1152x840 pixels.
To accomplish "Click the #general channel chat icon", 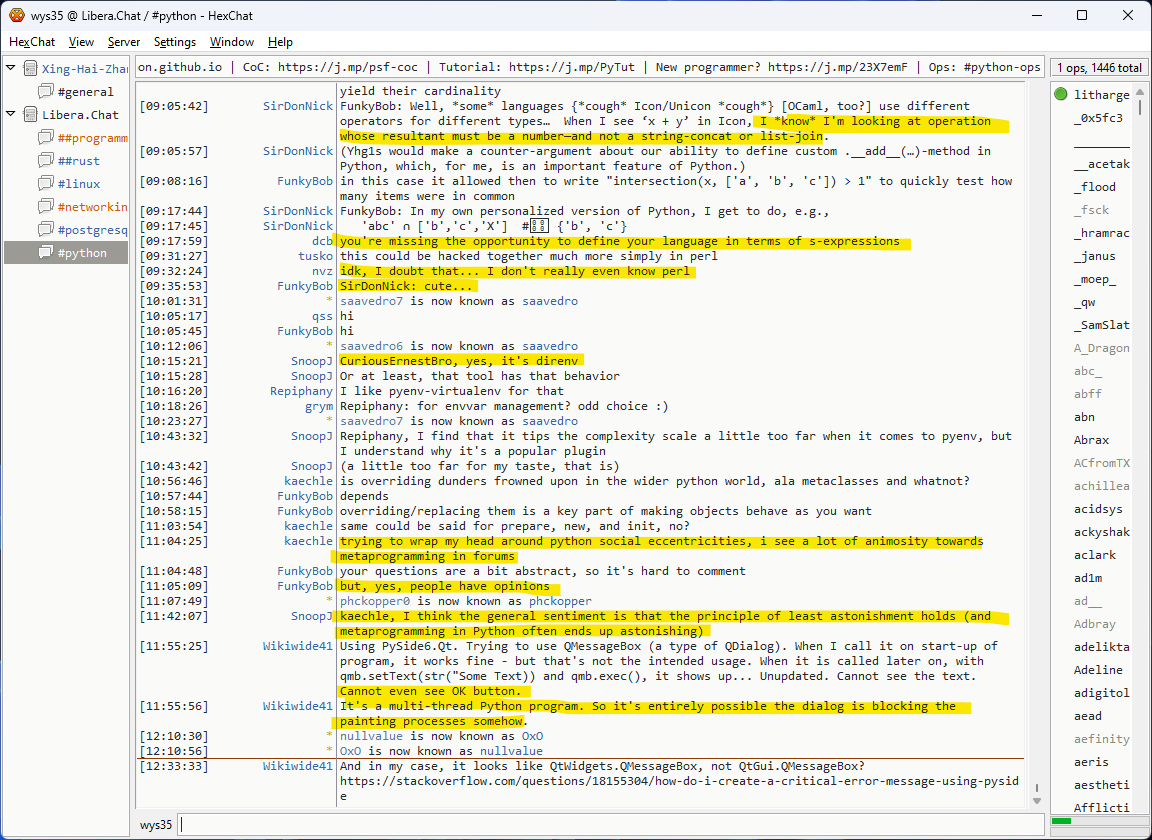I will click(45, 92).
